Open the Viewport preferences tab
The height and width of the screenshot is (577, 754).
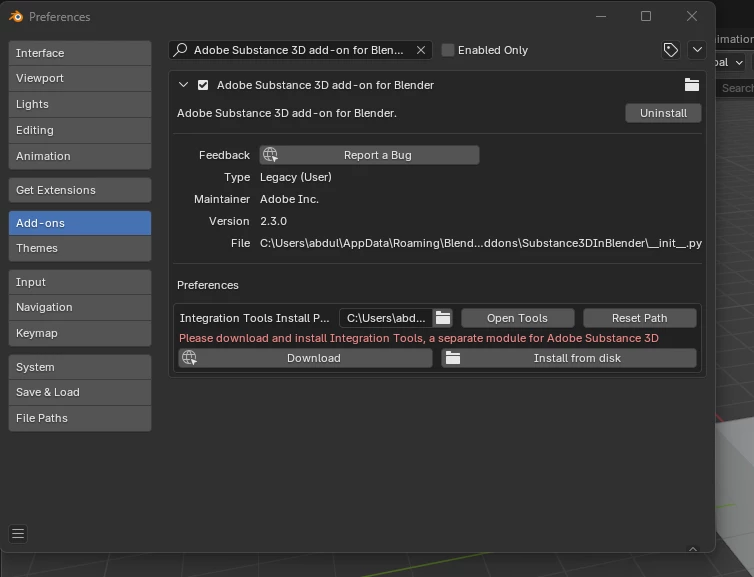[x=80, y=78]
